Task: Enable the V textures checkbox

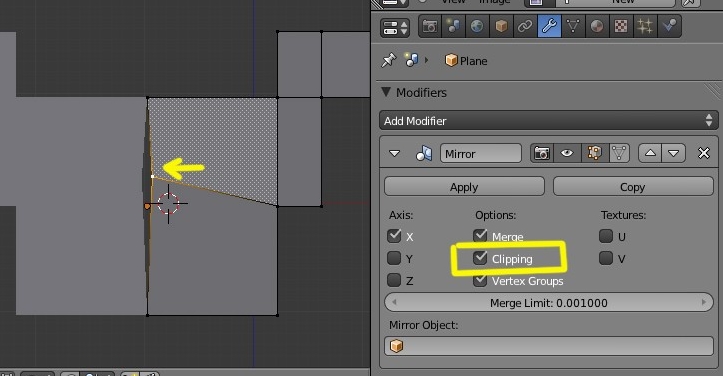Action: pyautogui.click(x=606, y=258)
